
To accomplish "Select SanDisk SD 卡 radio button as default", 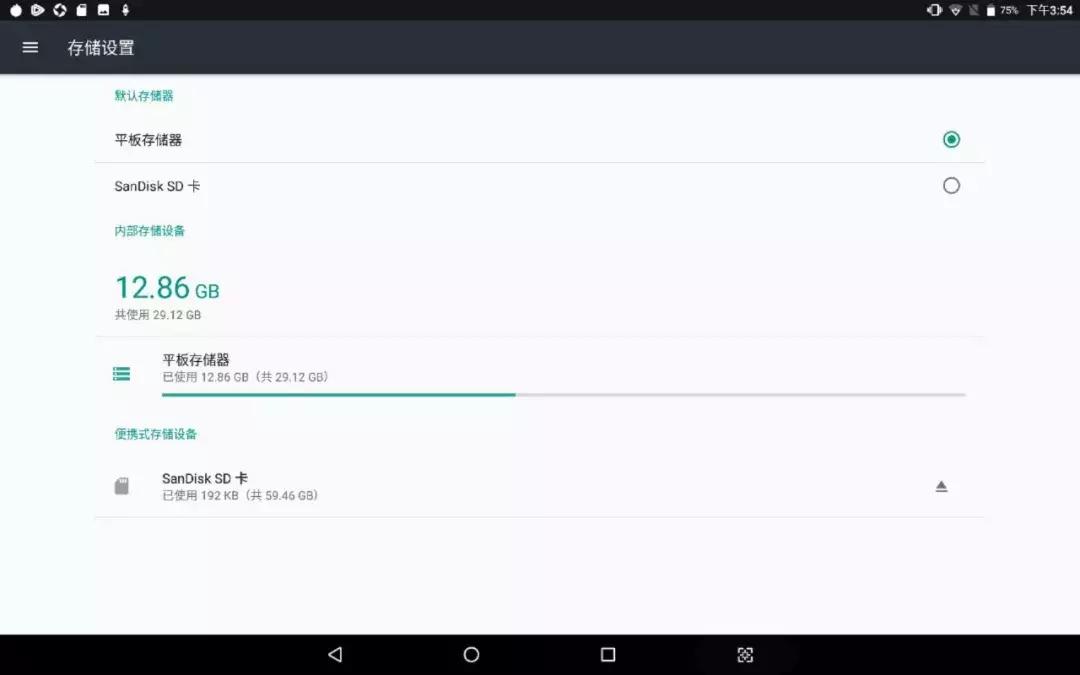I will [951, 186].
